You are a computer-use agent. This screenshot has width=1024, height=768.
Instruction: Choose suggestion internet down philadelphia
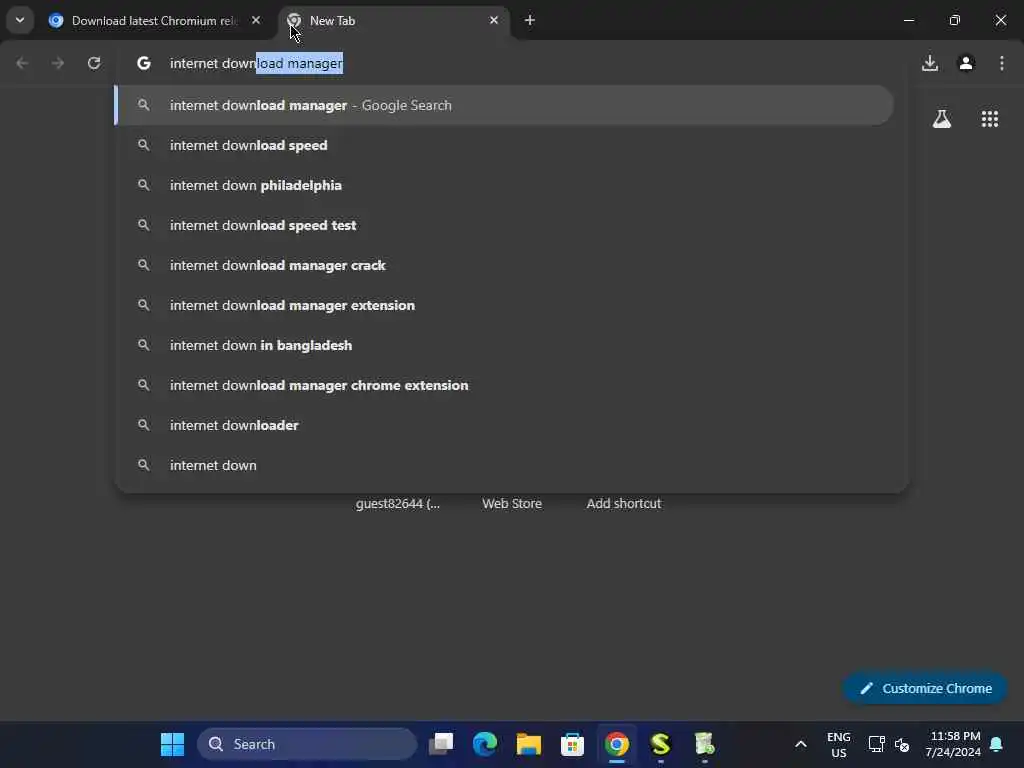(x=504, y=185)
